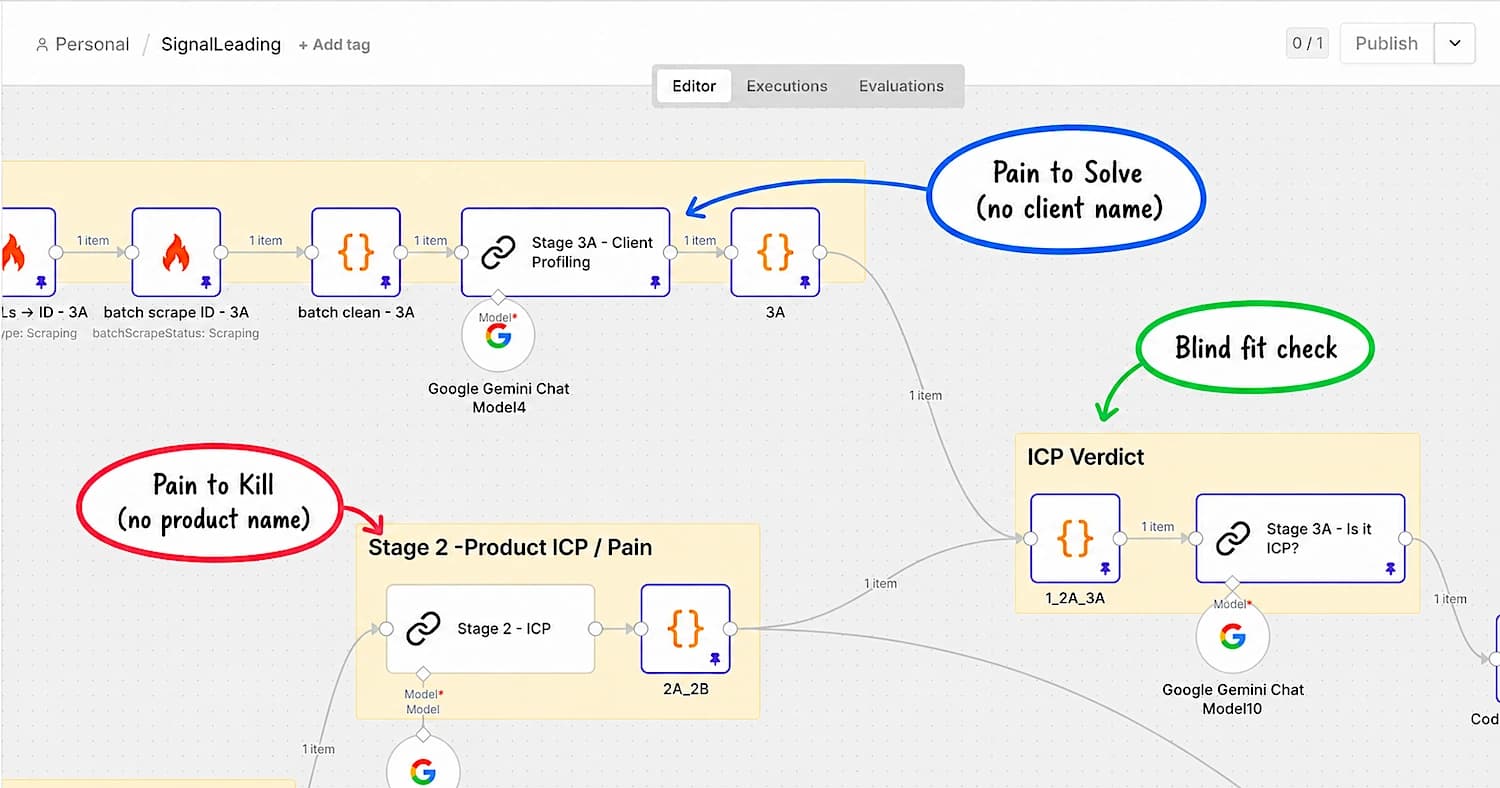Click Model connector under Stage 3A - Is it ICP?
Screen dimensions: 1500x788
coord(1233,583)
